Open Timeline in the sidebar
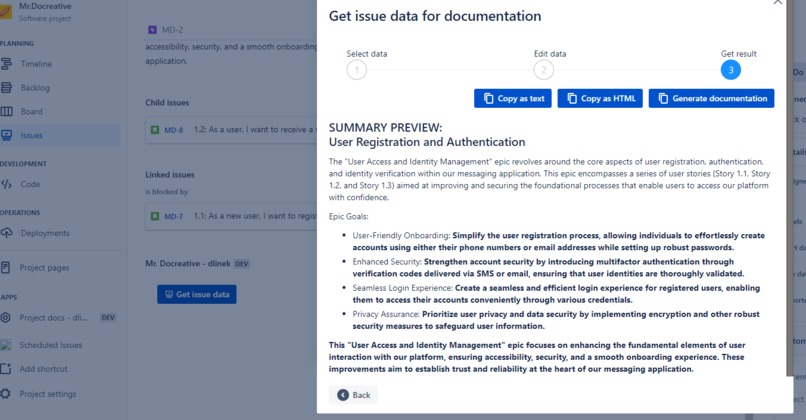Image resolution: width=806 pixels, height=420 pixels. [x=36, y=64]
